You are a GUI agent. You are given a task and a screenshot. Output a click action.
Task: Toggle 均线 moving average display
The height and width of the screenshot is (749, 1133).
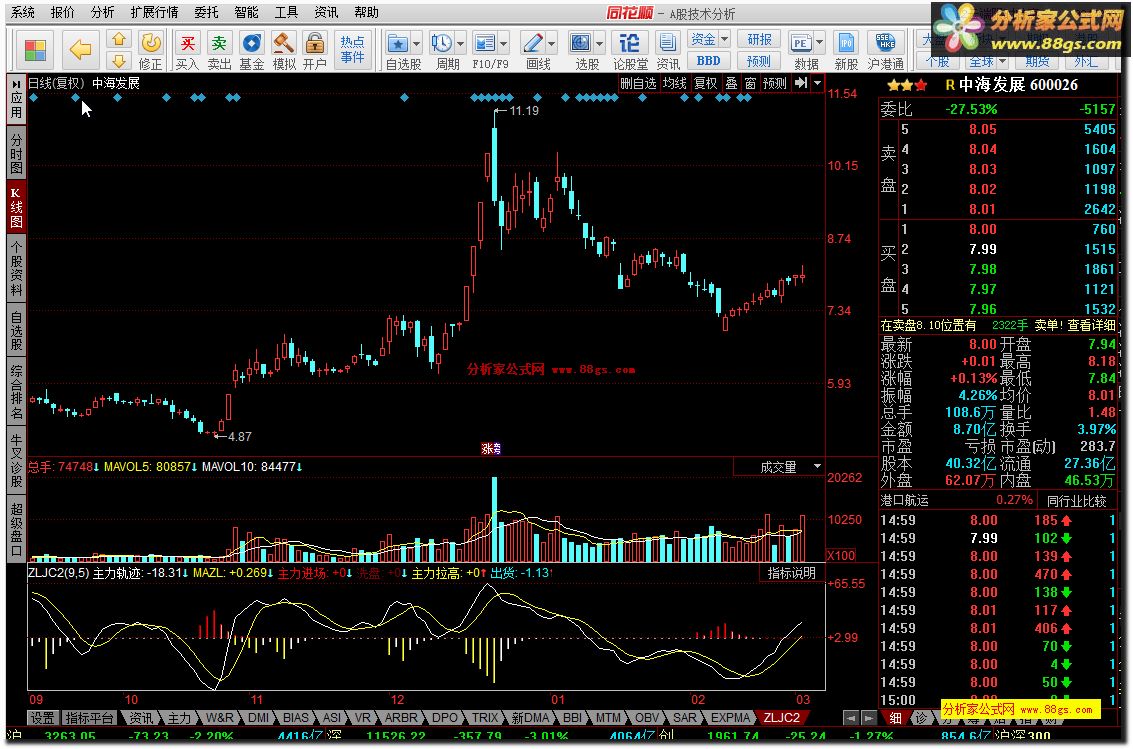click(x=674, y=84)
